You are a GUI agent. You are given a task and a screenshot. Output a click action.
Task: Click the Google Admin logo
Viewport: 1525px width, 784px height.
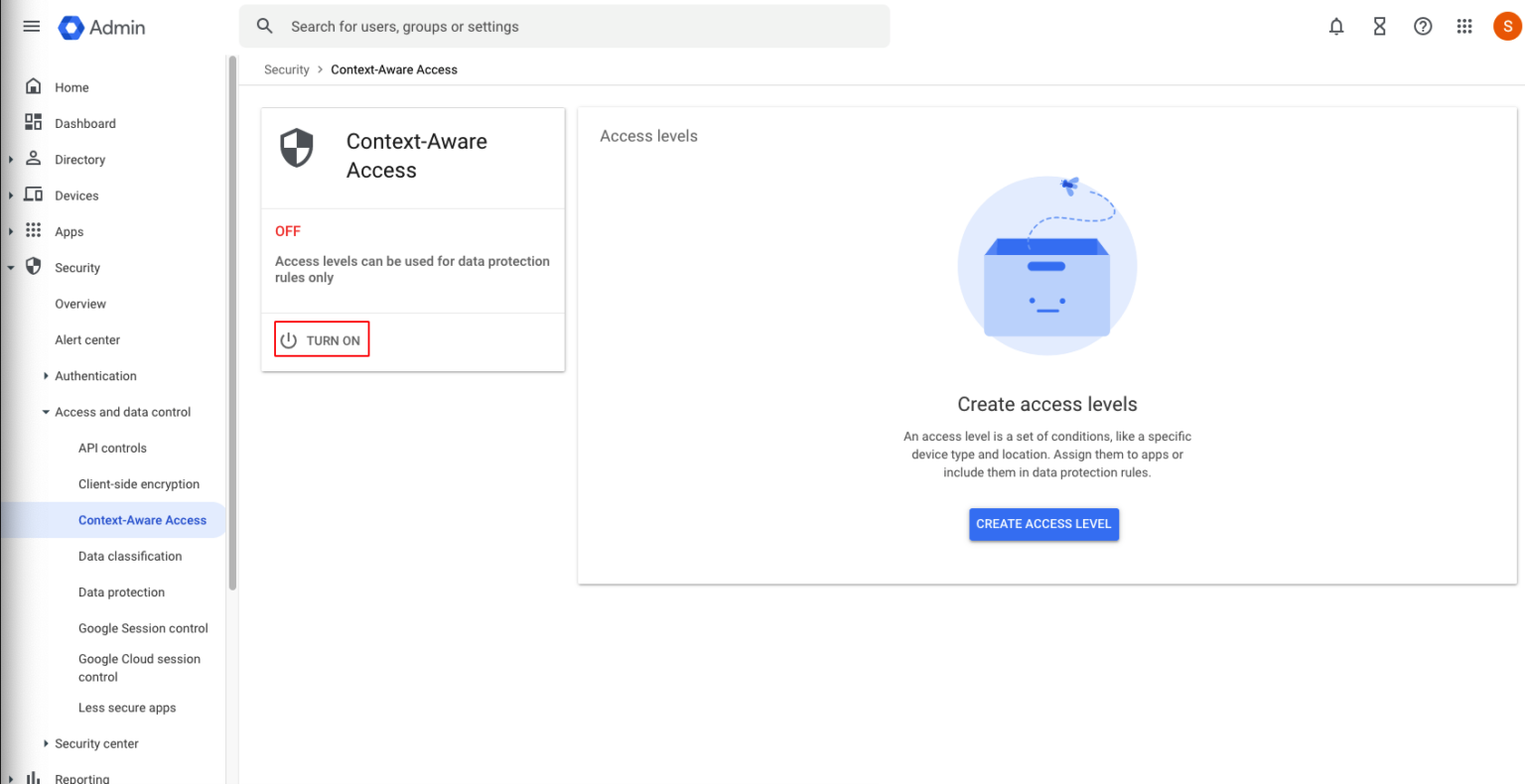[100, 27]
